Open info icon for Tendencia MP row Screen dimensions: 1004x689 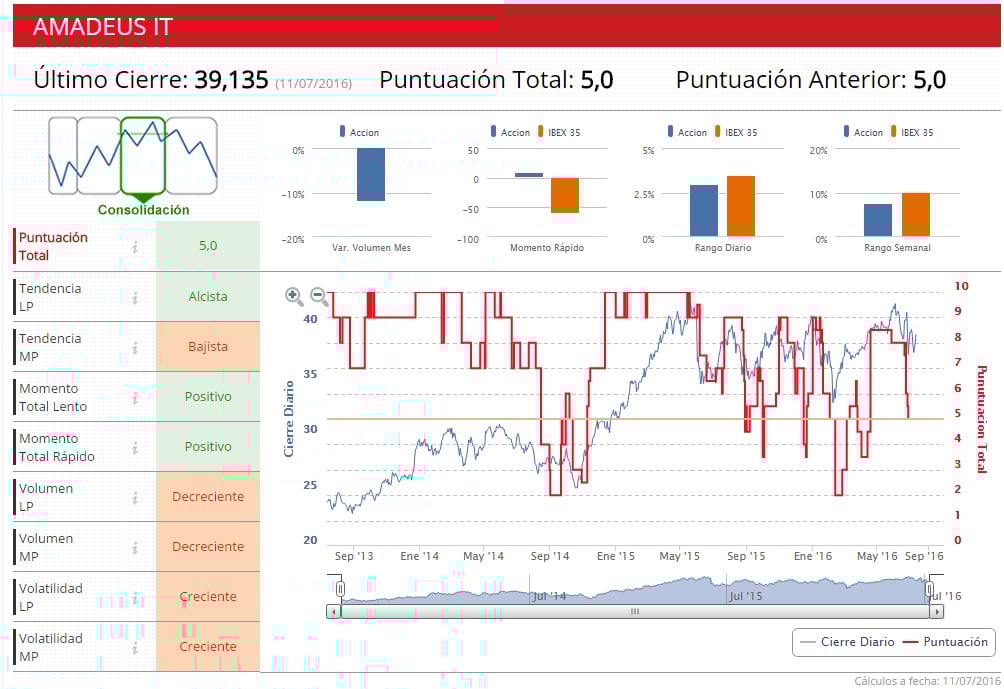click(135, 347)
